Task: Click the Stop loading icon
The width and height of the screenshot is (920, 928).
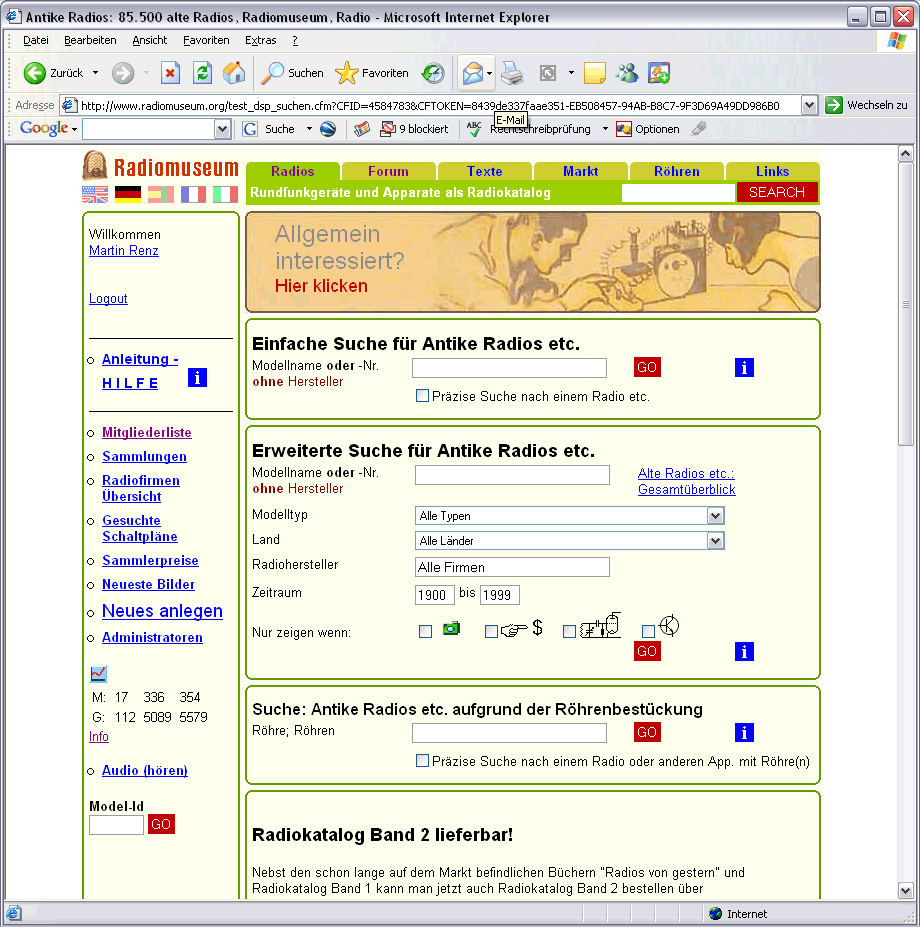Action: coord(171,73)
